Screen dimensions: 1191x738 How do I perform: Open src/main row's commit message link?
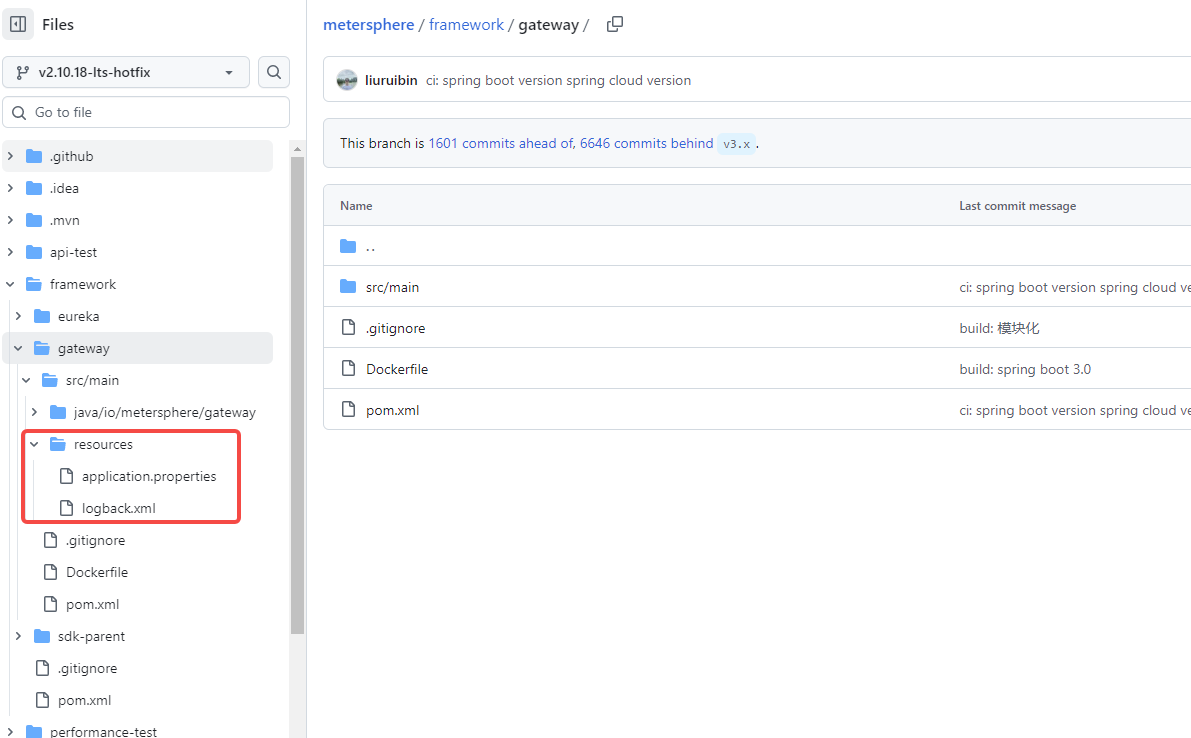click(1074, 287)
